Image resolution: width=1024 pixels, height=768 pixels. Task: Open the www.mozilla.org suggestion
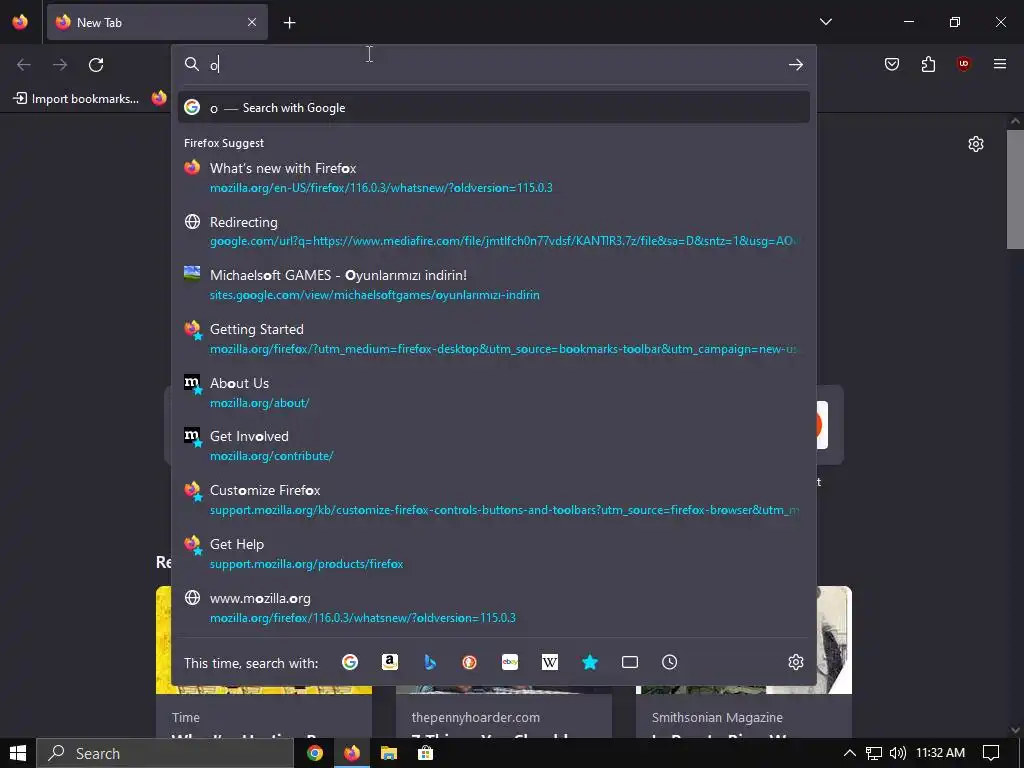click(x=494, y=607)
